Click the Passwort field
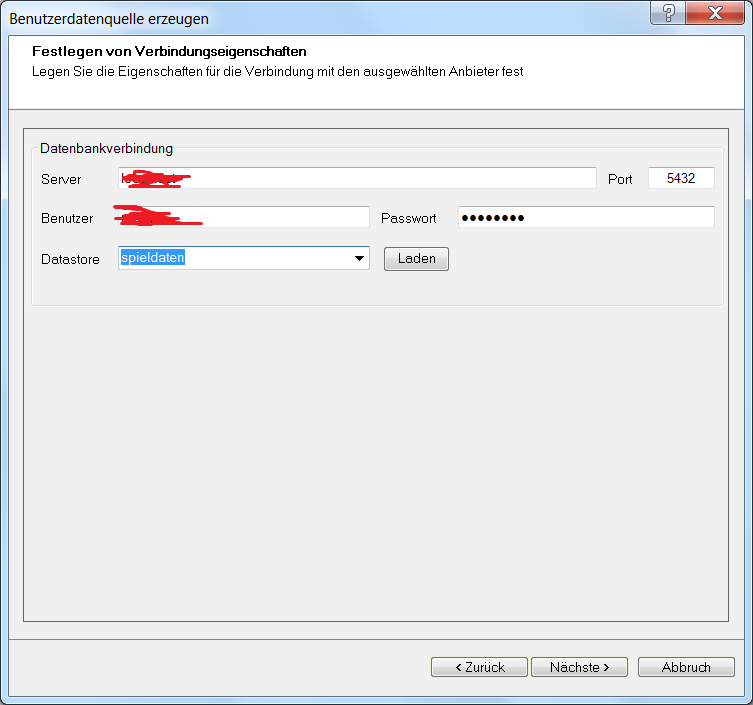753x705 pixels. point(586,217)
